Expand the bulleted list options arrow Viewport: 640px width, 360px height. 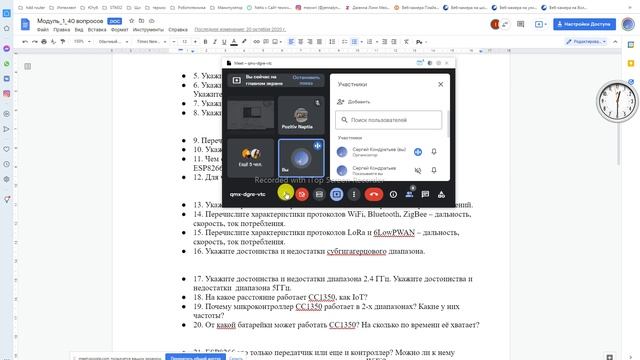coord(361,42)
